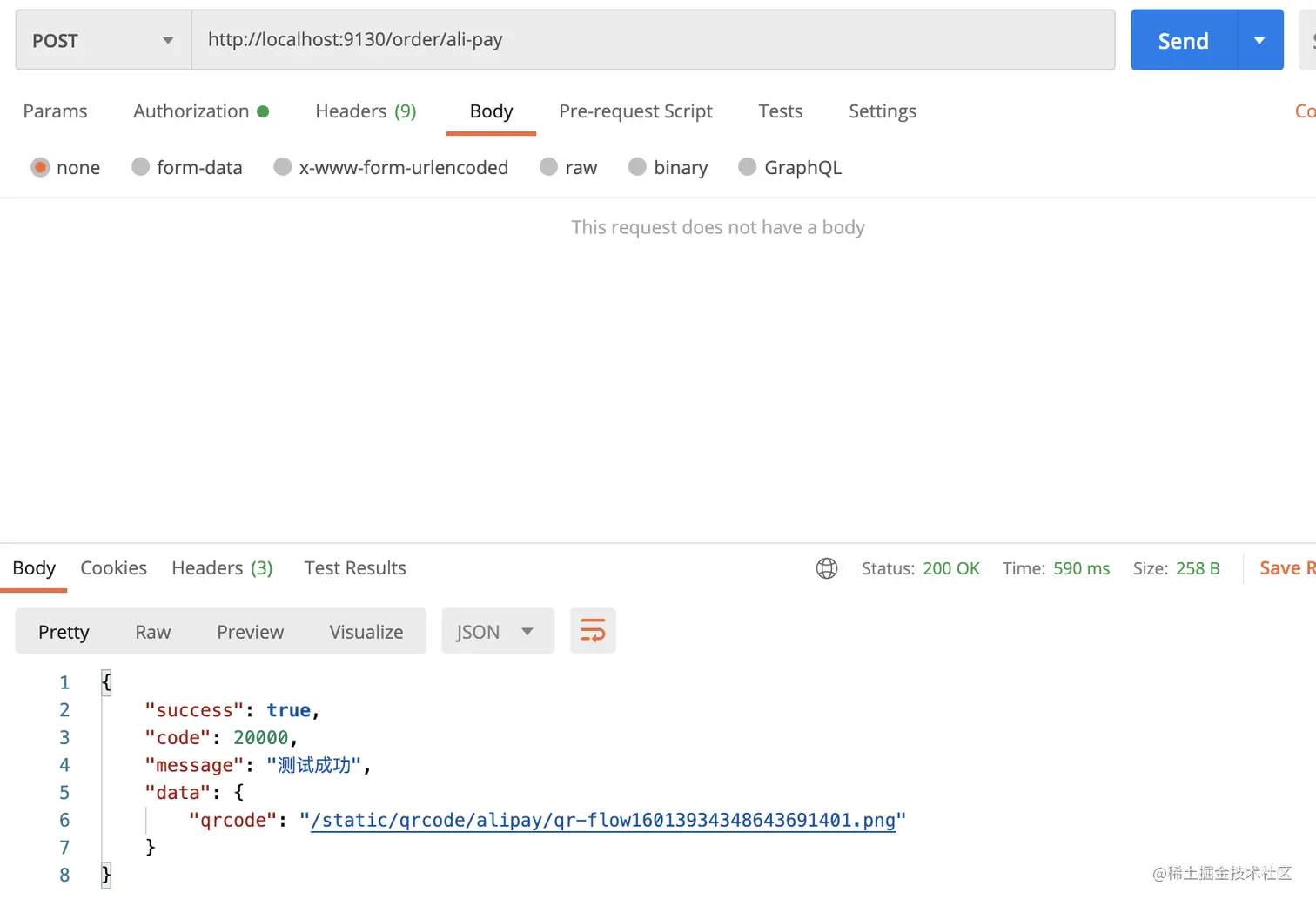Open the POST method dropdown
1316x906 pixels.
pos(104,40)
